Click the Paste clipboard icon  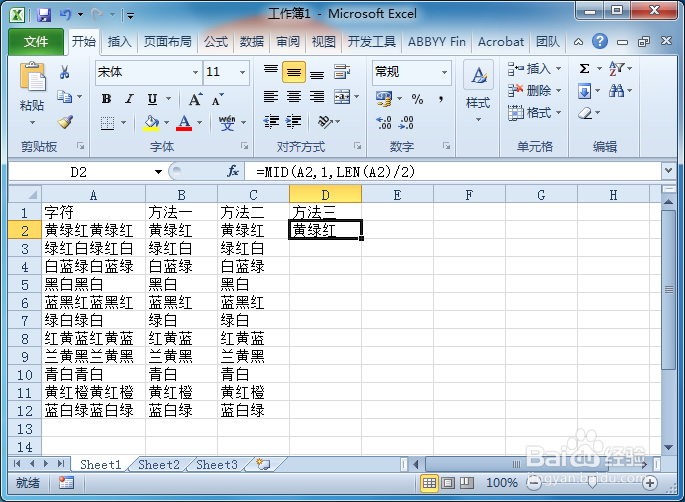pyautogui.click(x=32, y=76)
